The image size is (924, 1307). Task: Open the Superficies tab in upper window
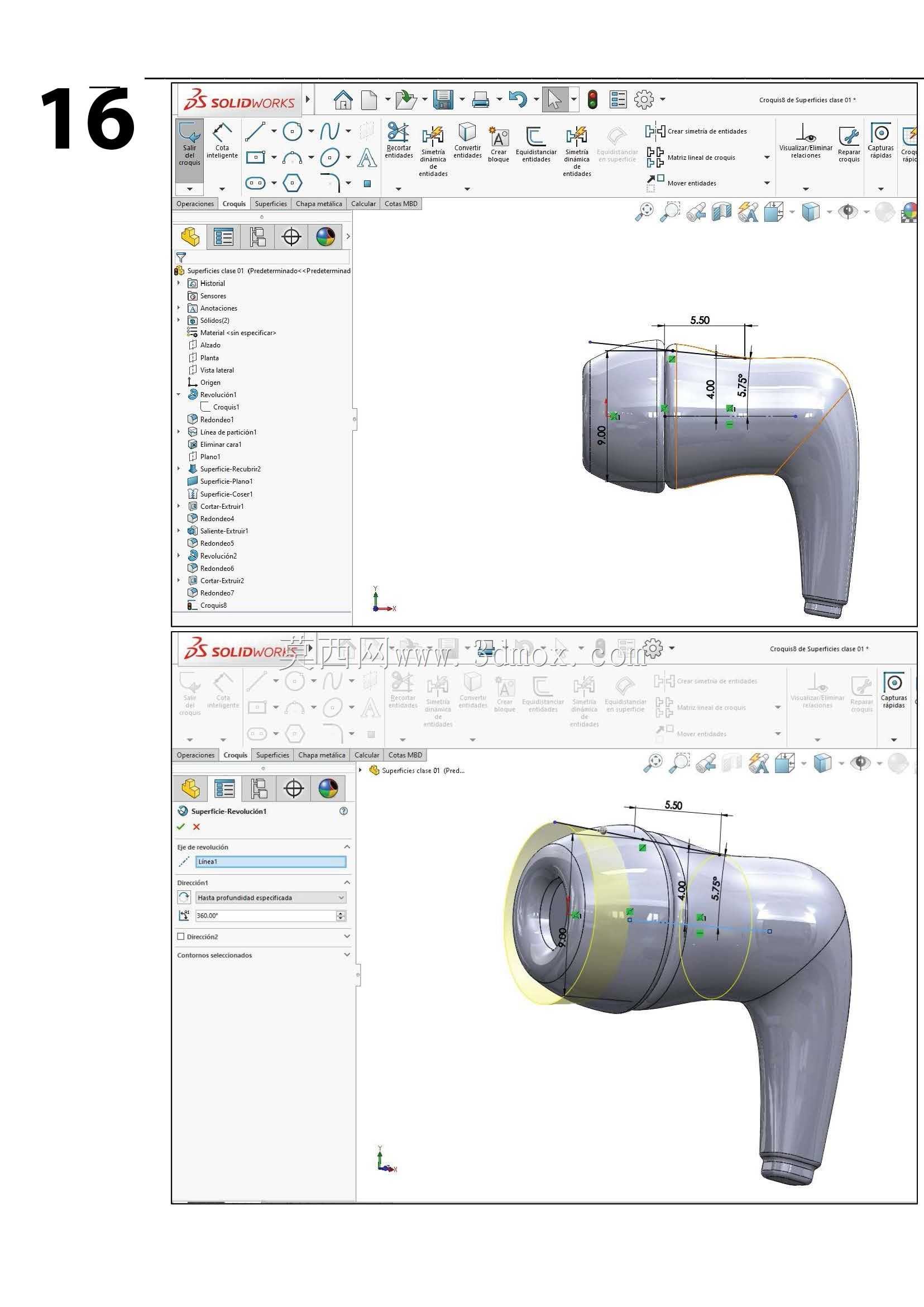pyautogui.click(x=271, y=204)
